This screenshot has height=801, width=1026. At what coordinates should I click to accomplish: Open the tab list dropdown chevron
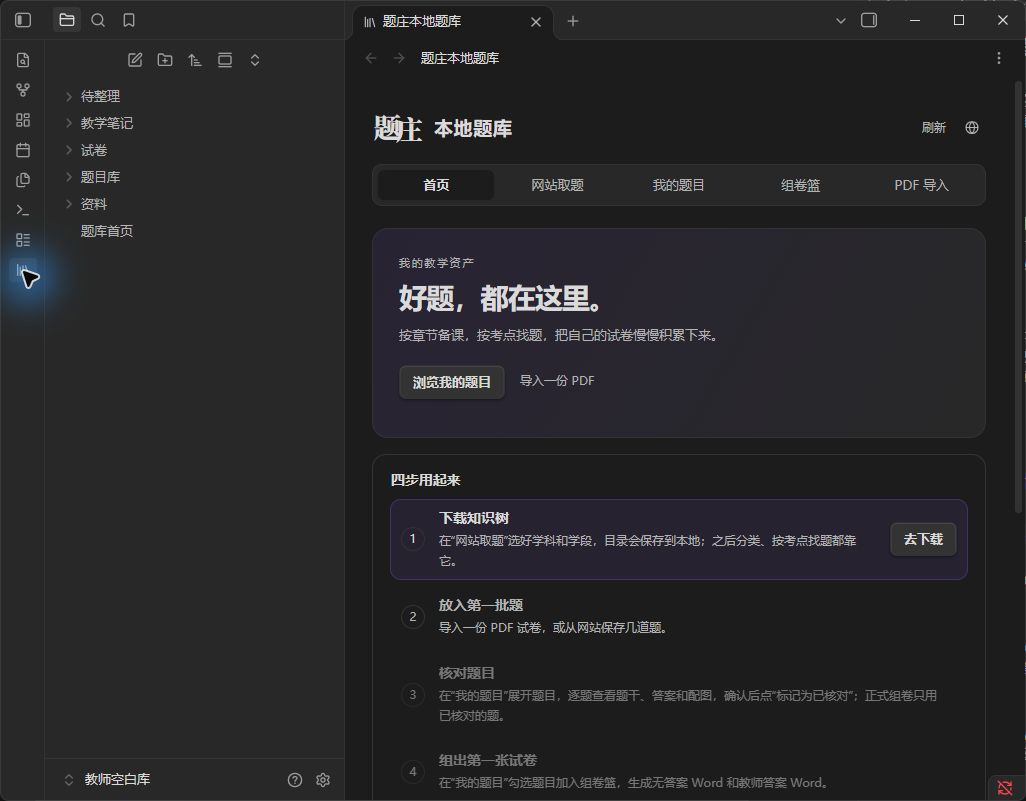click(841, 21)
